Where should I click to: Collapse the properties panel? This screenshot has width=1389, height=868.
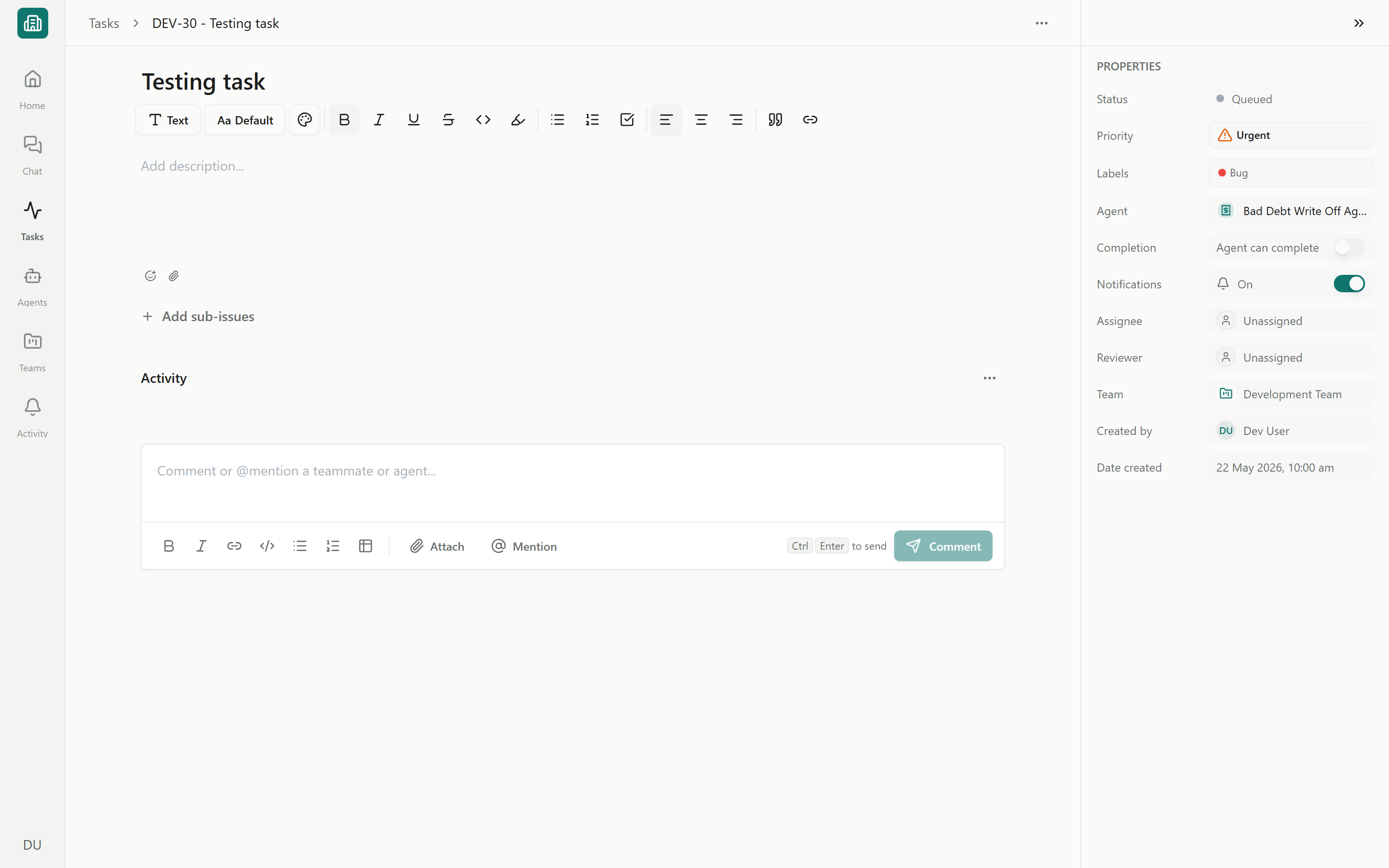[x=1359, y=23]
